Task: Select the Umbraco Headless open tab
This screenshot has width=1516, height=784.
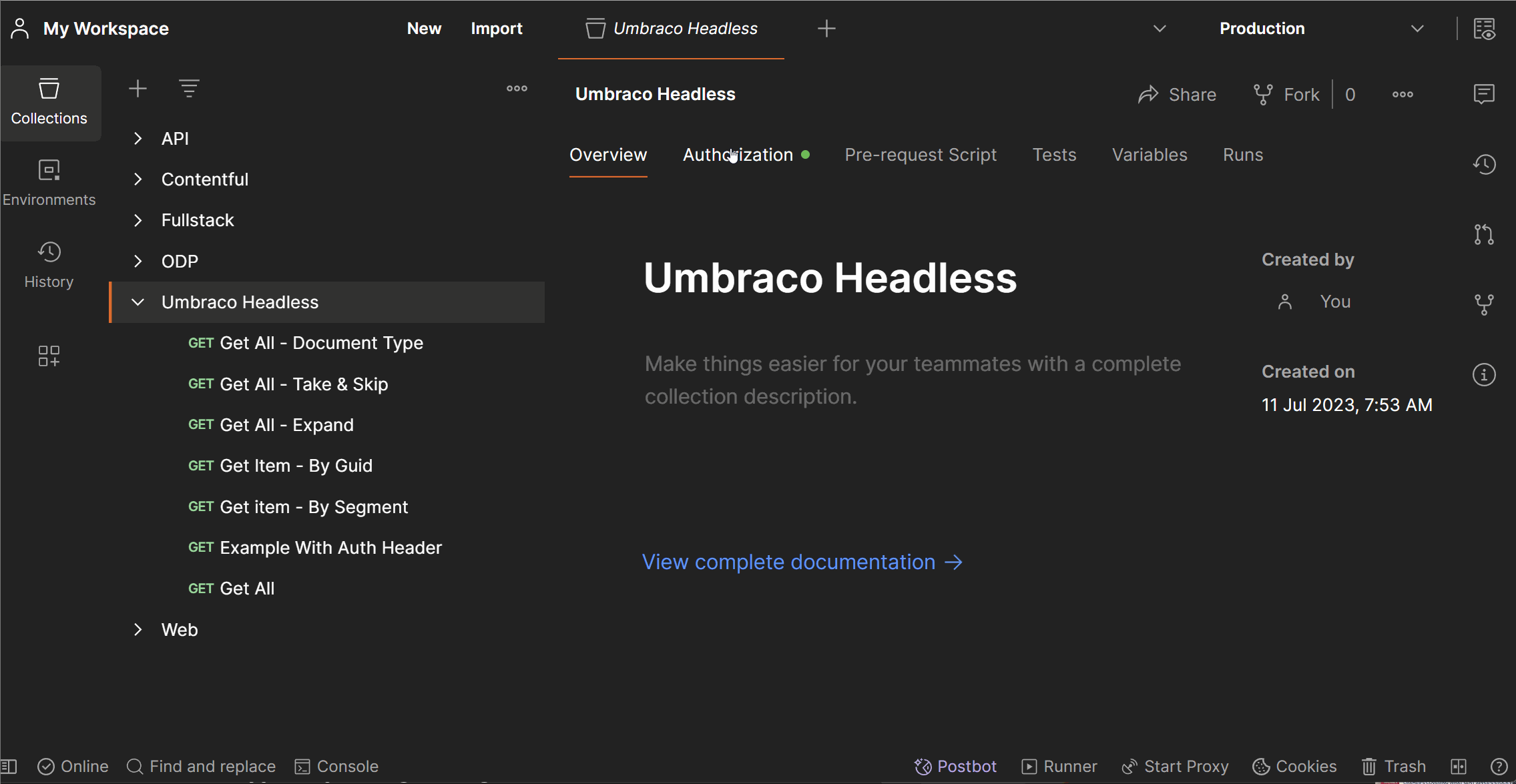Action: point(671,29)
